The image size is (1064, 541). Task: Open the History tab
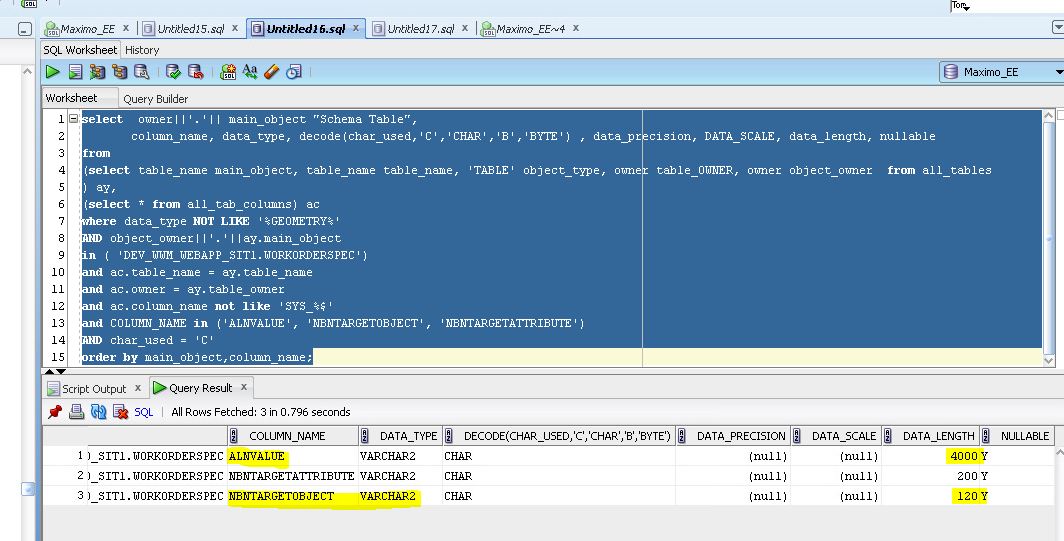[x=142, y=50]
